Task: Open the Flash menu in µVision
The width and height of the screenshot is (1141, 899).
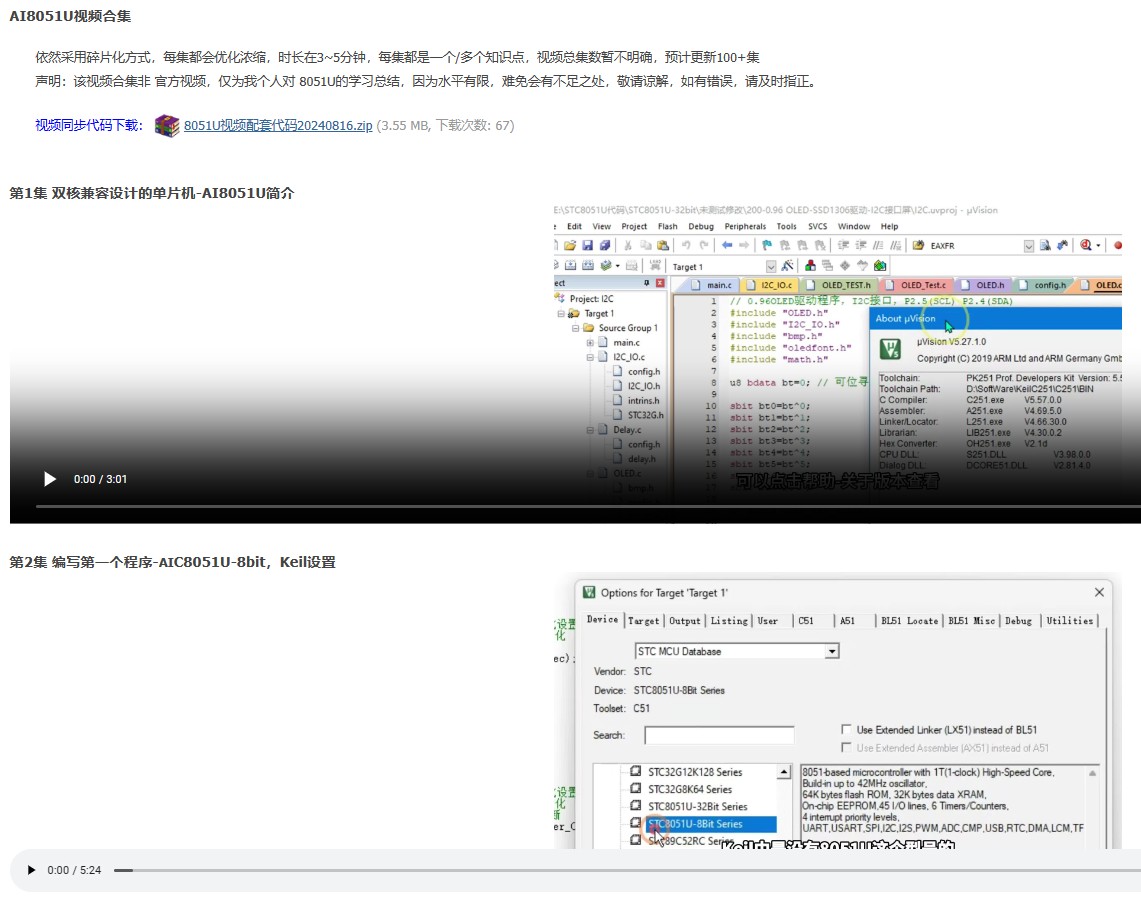Action: [x=667, y=226]
